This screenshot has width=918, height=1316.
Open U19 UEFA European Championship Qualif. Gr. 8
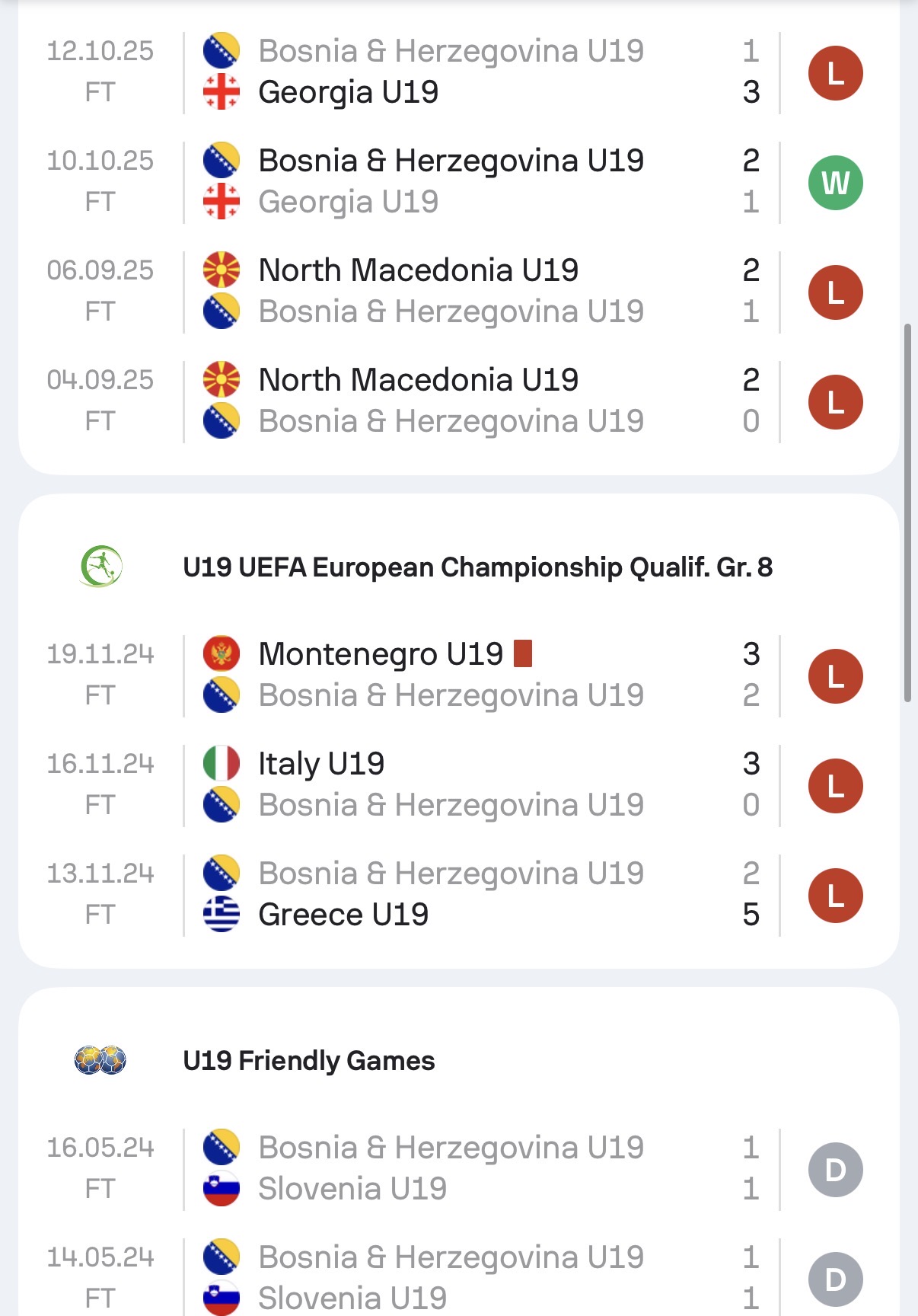tap(477, 567)
